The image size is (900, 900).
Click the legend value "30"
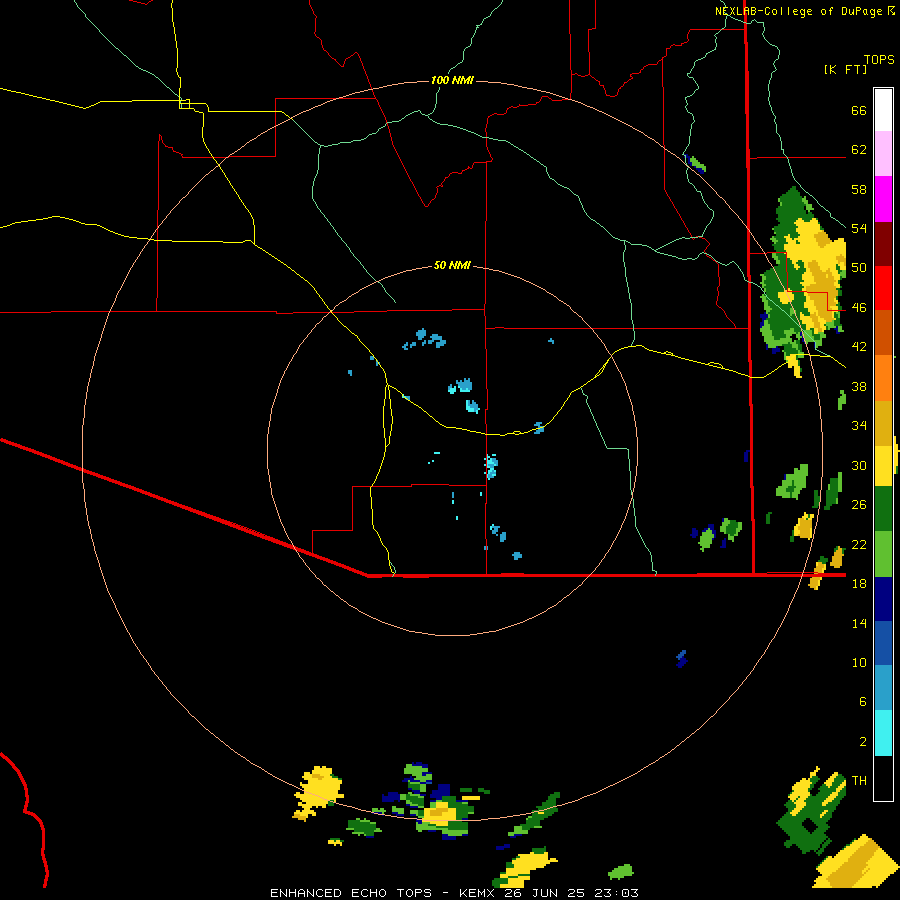(859, 465)
